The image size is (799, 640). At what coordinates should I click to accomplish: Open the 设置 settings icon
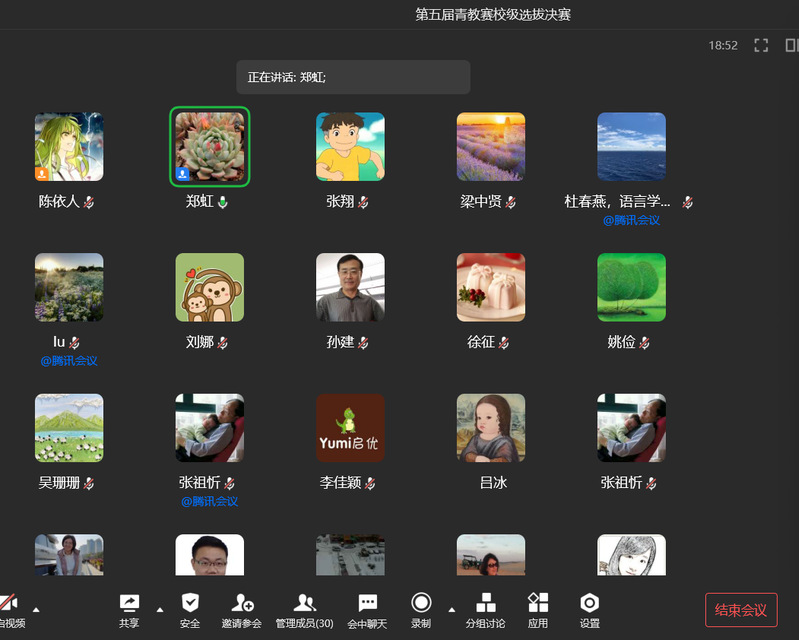(x=590, y=610)
